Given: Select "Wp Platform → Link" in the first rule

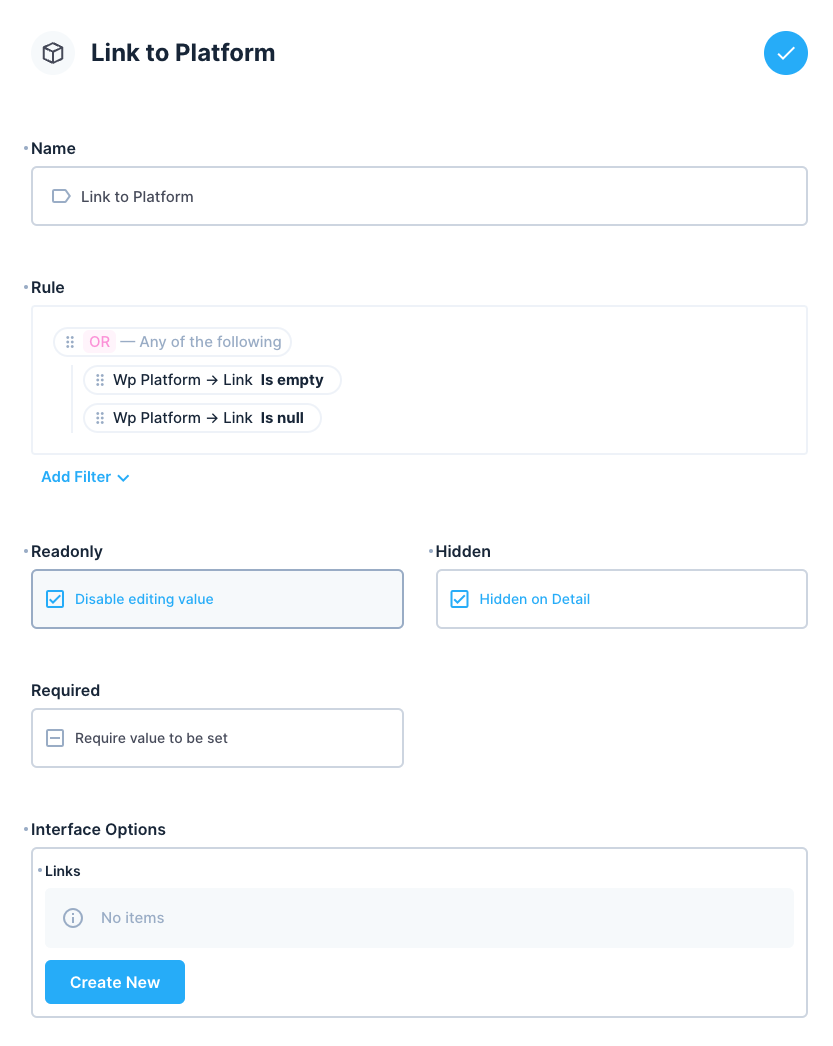Looking at the screenshot, I should click(x=185, y=380).
